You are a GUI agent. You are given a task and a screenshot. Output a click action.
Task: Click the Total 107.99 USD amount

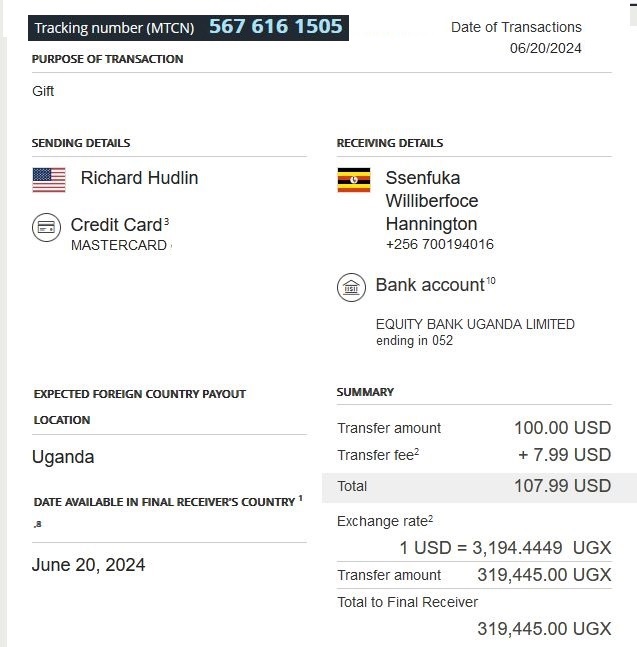[562, 486]
